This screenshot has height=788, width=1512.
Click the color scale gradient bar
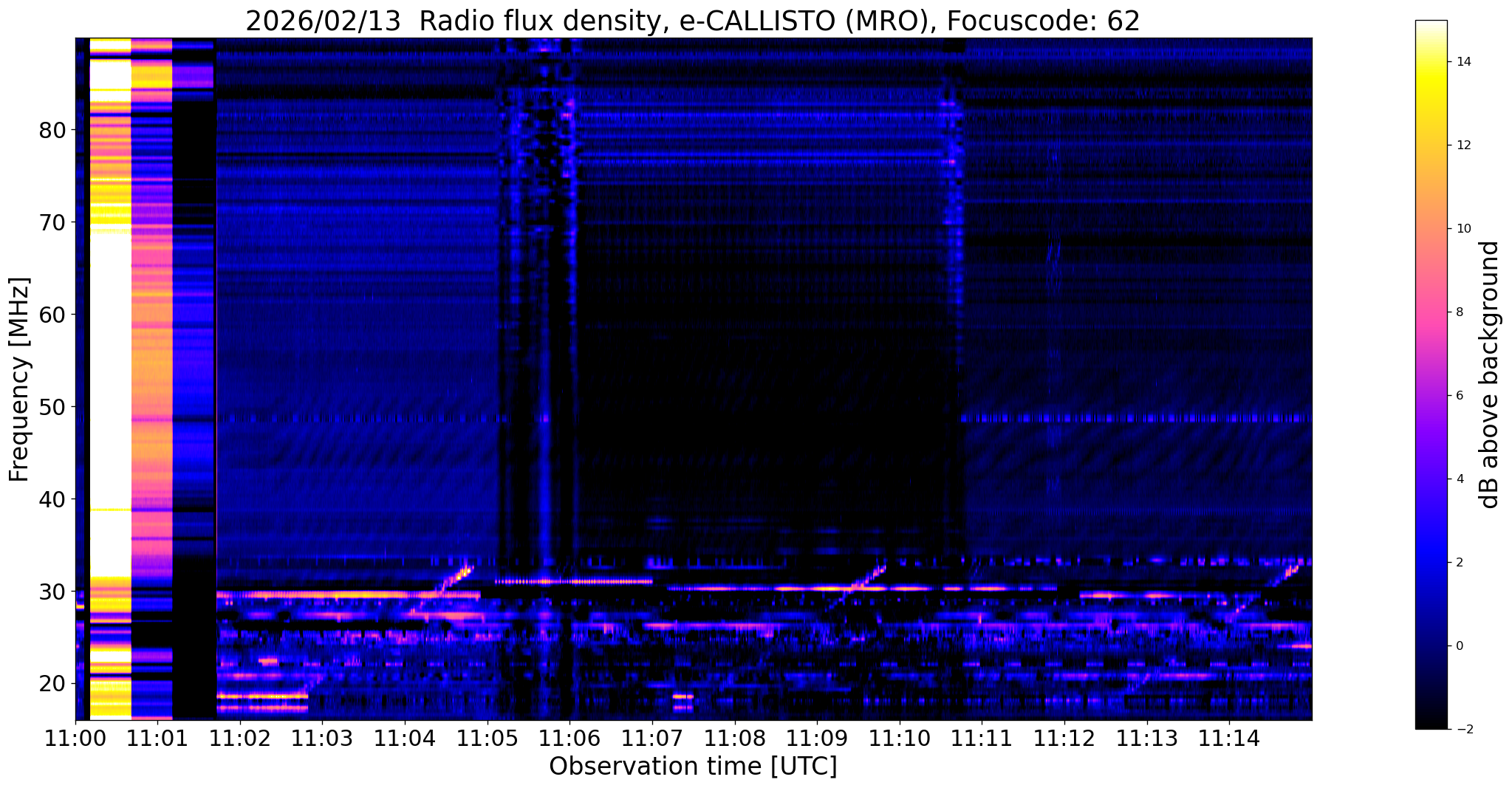point(1431,374)
